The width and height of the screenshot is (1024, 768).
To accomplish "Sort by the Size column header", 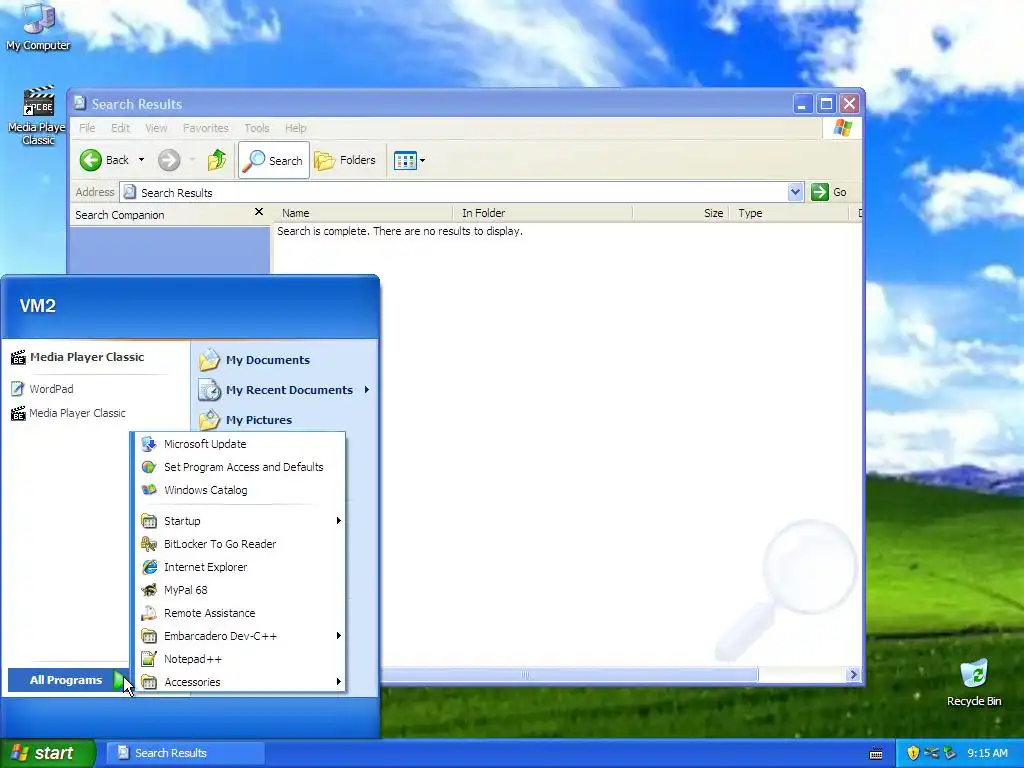I will click(x=681, y=213).
